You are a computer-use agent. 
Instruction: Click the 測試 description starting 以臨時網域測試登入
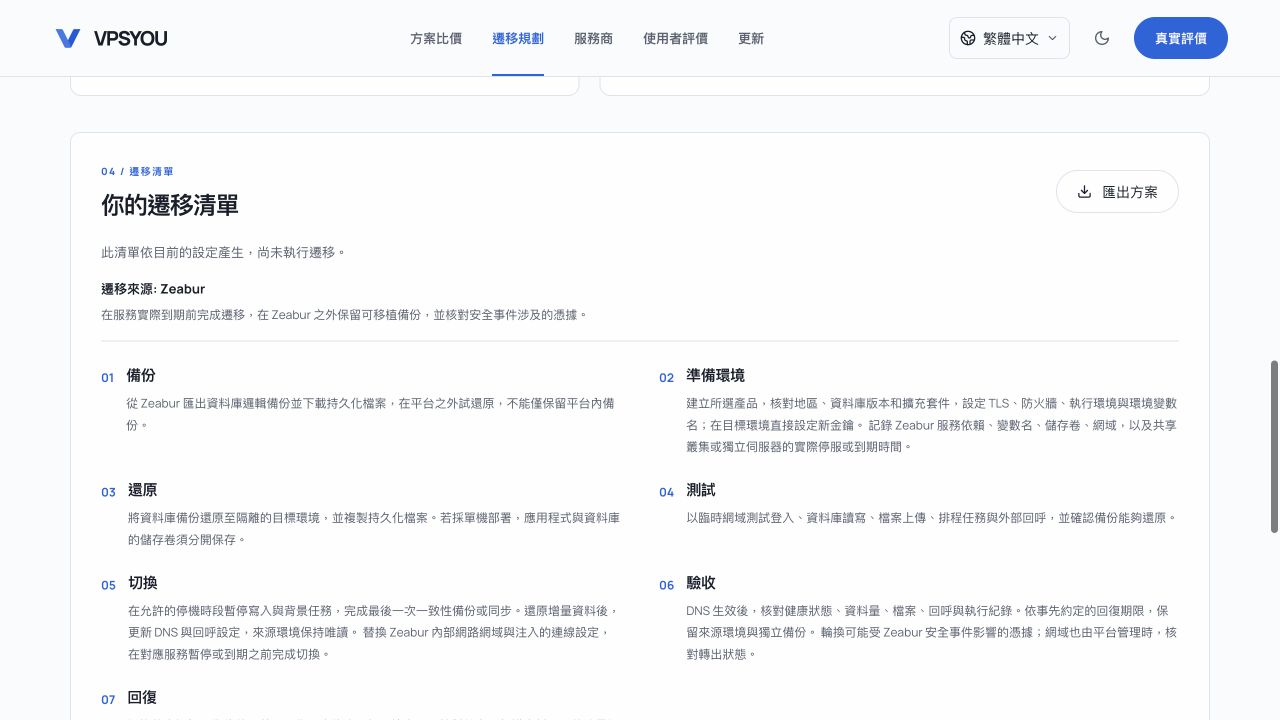(x=931, y=518)
